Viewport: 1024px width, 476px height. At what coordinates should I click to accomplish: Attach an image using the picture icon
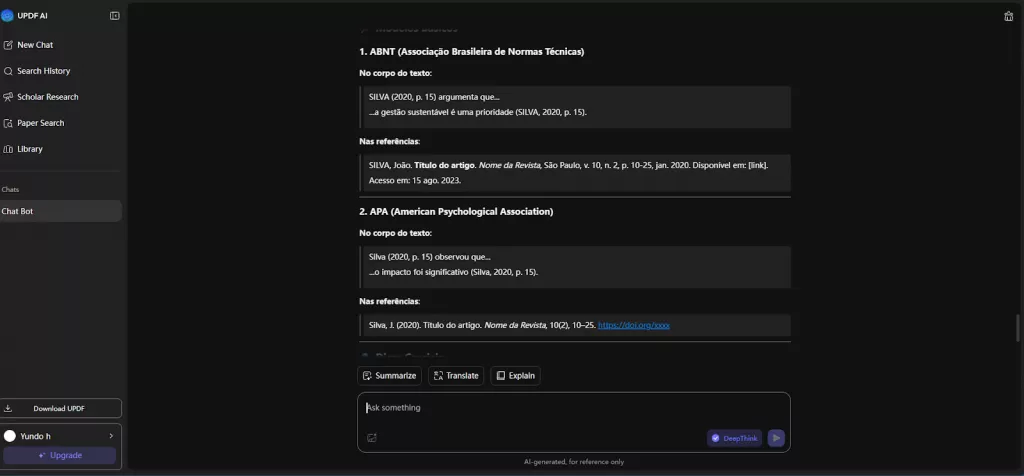pos(372,438)
